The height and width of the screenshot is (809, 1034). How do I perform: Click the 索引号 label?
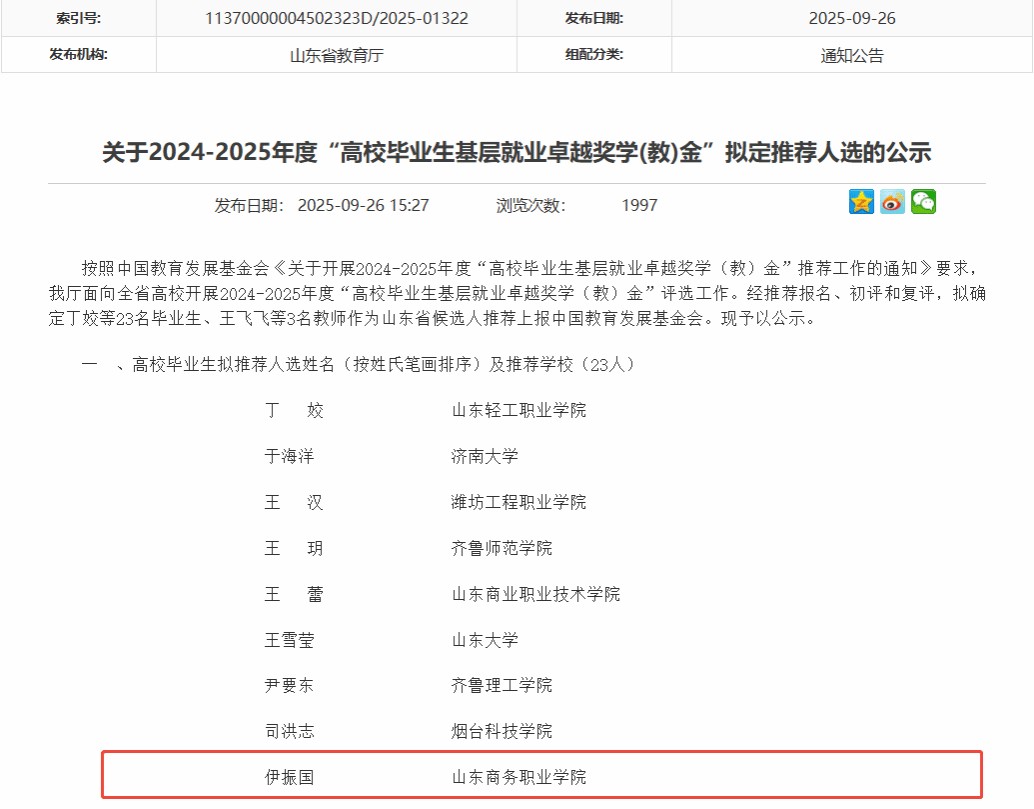[78, 19]
